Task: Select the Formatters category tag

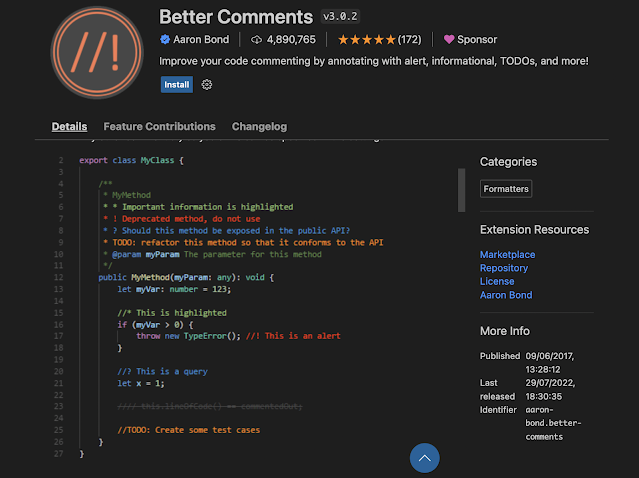Action: click(506, 189)
